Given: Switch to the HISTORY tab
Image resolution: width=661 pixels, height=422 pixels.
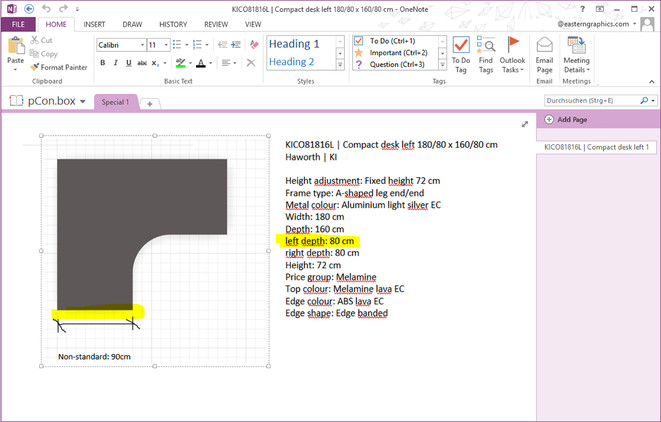Looking at the screenshot, I should click(x=173, y=24).
